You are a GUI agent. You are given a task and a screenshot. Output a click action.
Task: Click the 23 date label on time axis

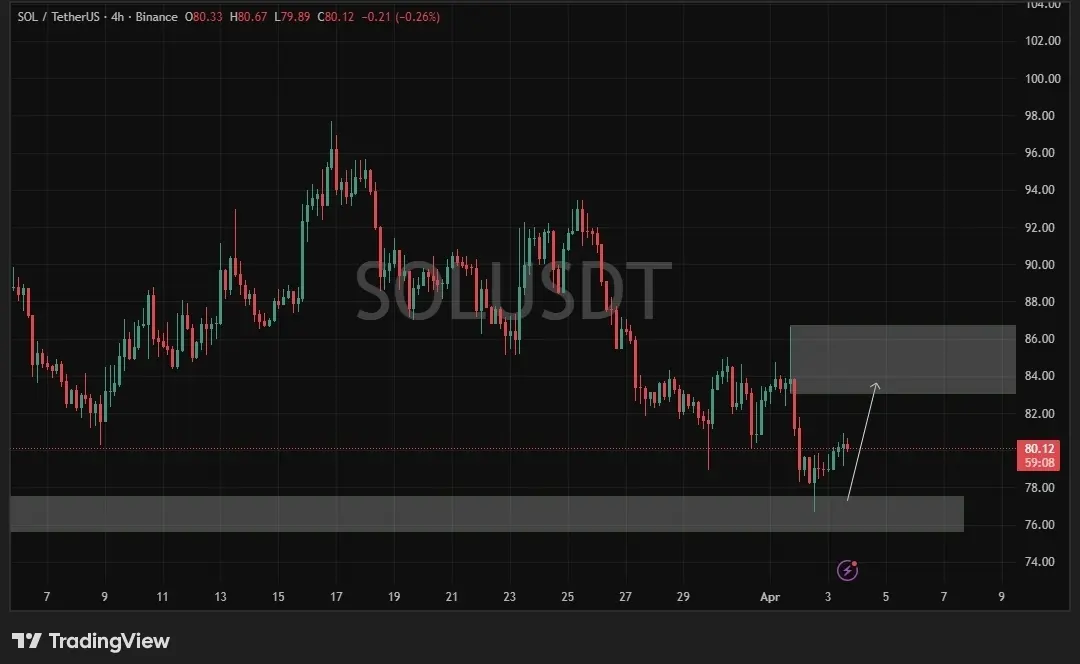[510, 596]
